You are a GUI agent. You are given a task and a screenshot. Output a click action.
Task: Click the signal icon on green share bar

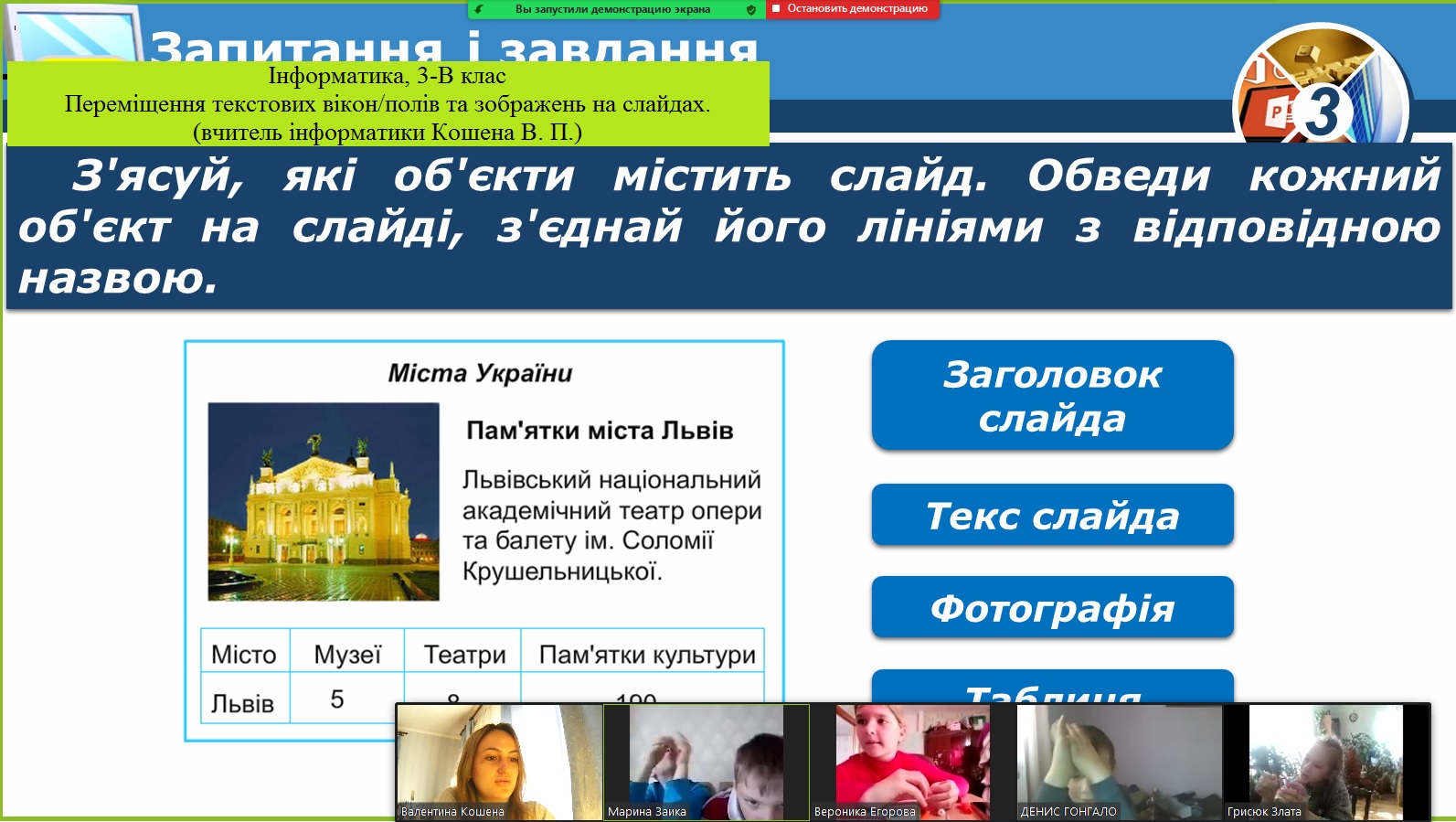coord(479,10)
